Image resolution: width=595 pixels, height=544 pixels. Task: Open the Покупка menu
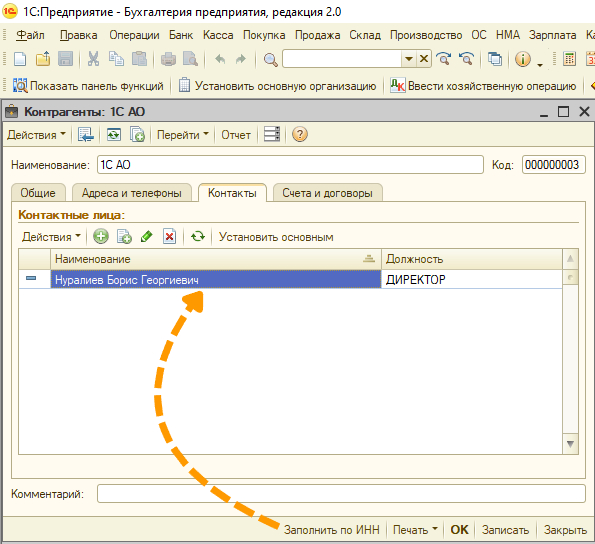pos(264,35)
